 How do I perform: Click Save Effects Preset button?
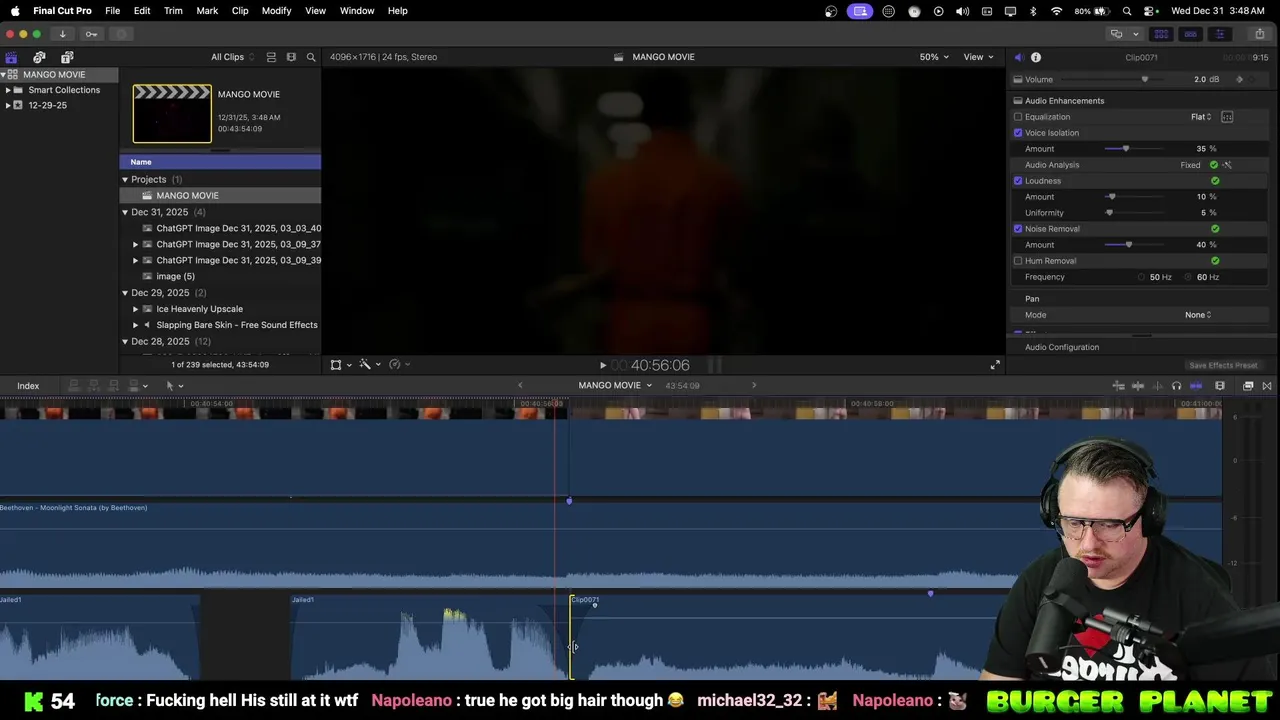click(x=1223, y=366)
